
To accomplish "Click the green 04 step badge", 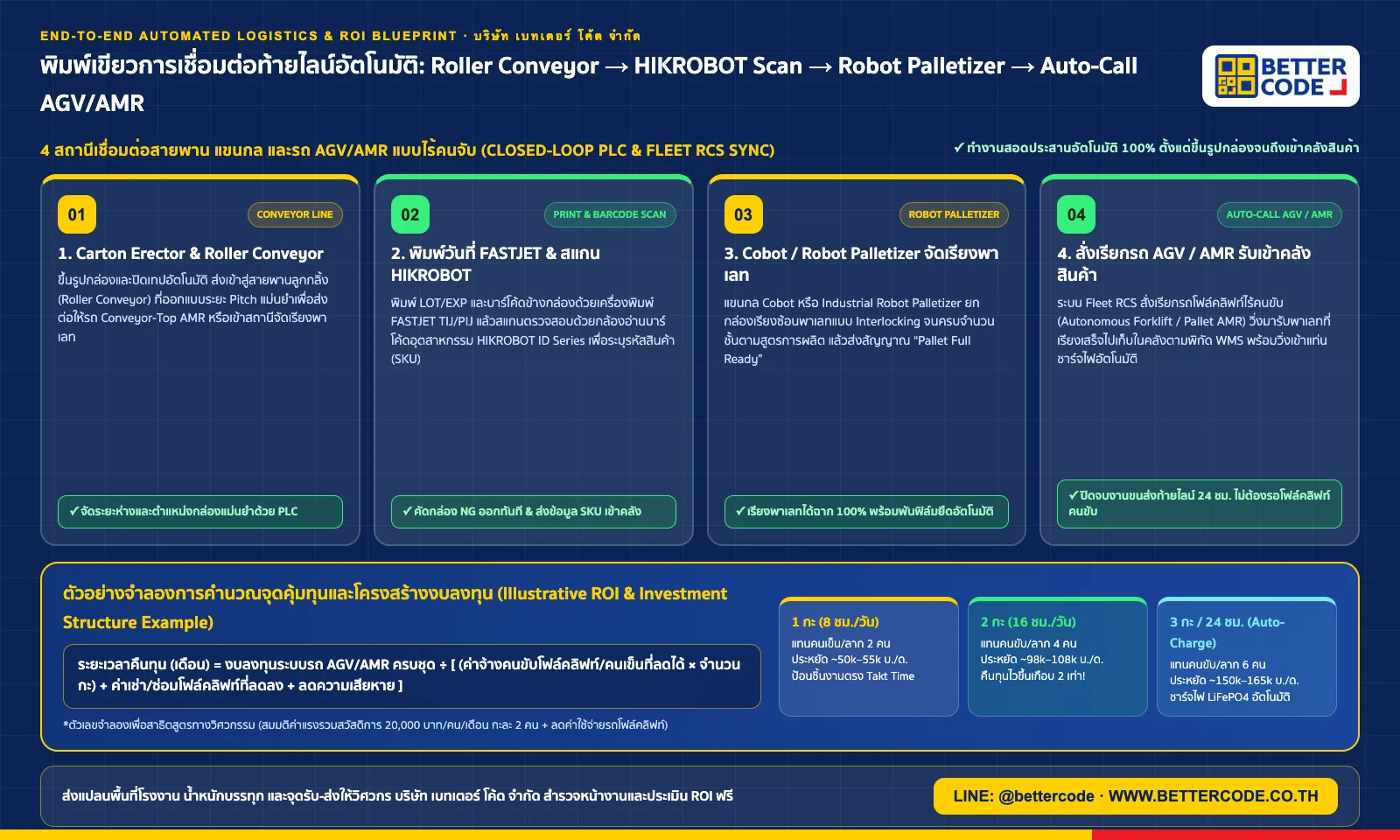I will [1076, 214].
